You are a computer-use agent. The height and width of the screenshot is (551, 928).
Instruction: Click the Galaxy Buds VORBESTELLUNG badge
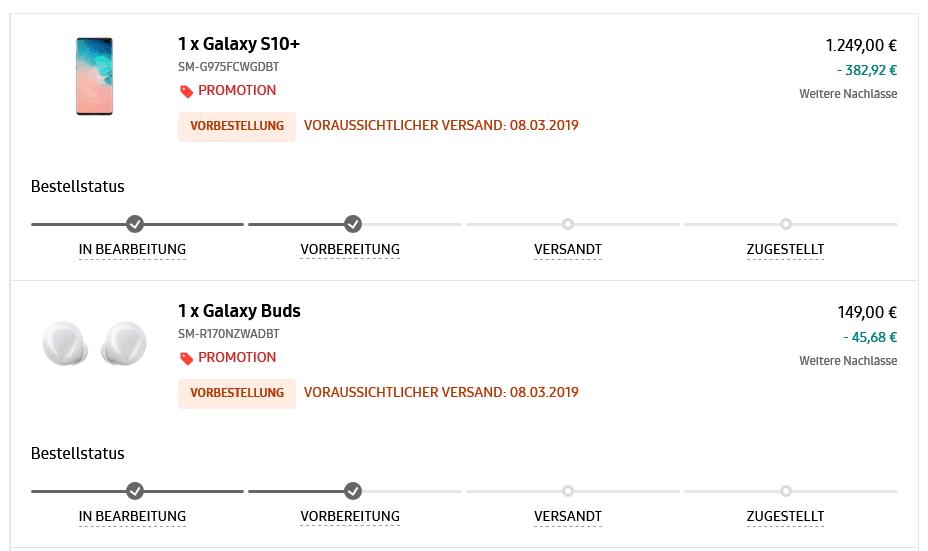click(237, 393)
